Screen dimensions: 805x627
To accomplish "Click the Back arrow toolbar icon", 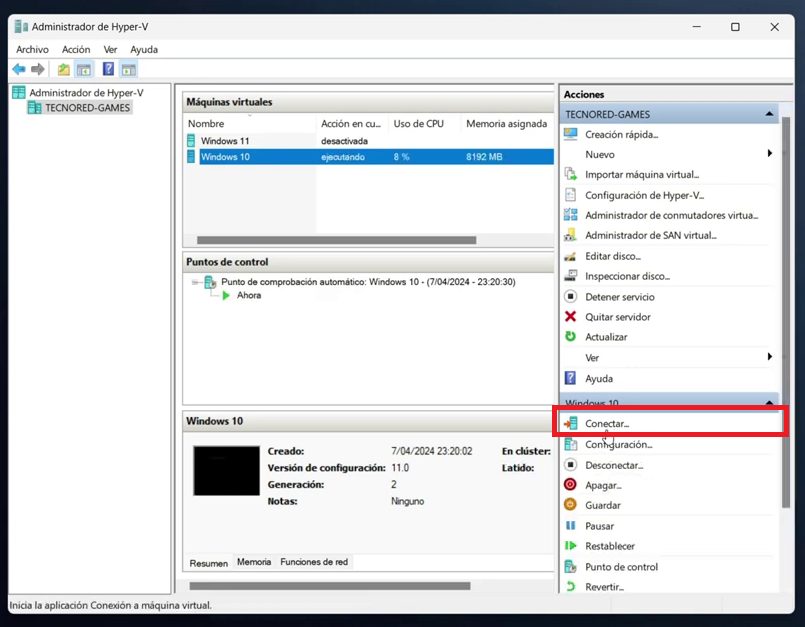I will click(19, 69).
